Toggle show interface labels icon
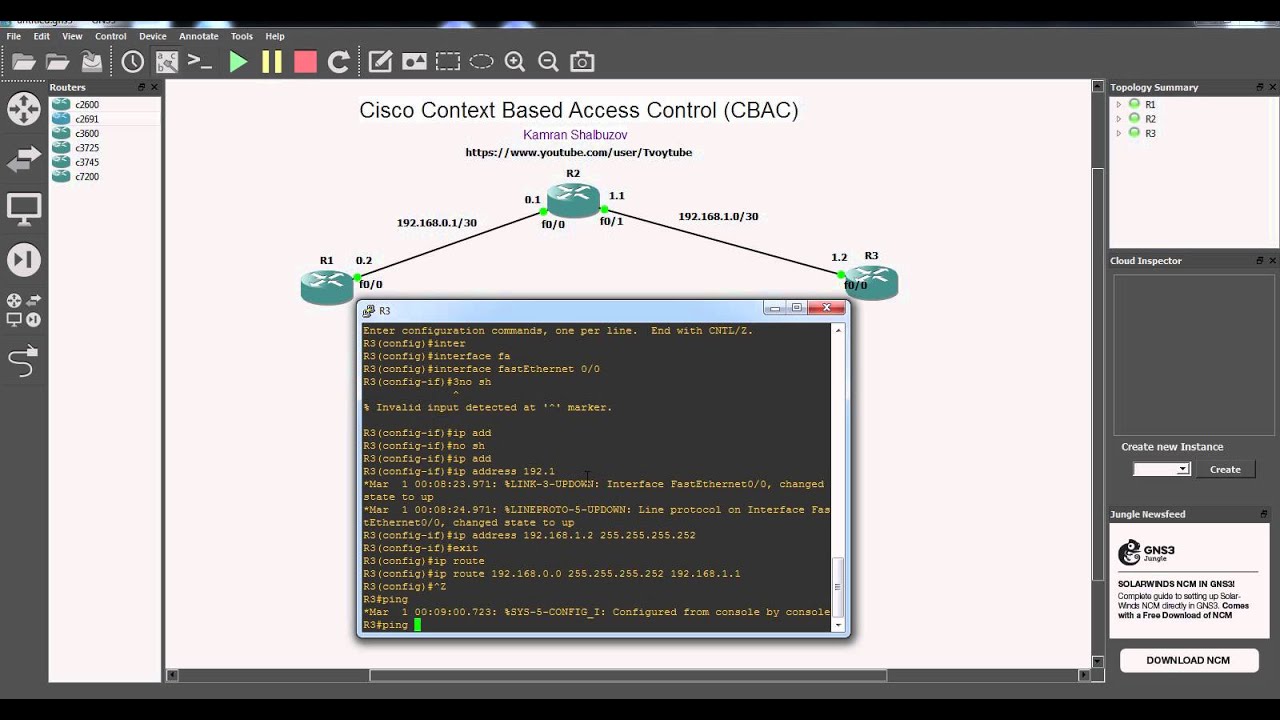This screenshot has width=1280, height=720. point(166,62)
